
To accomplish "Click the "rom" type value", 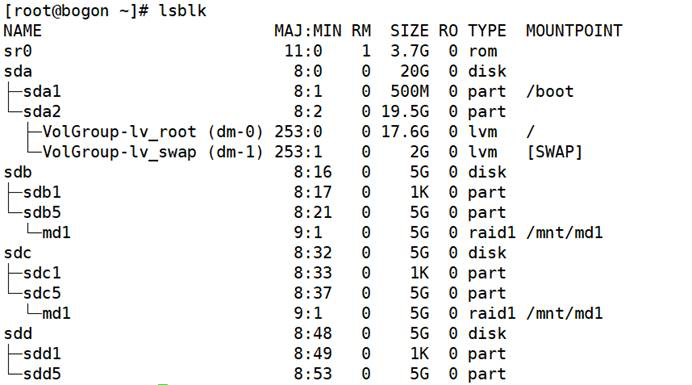I will [x=482, y=51].
